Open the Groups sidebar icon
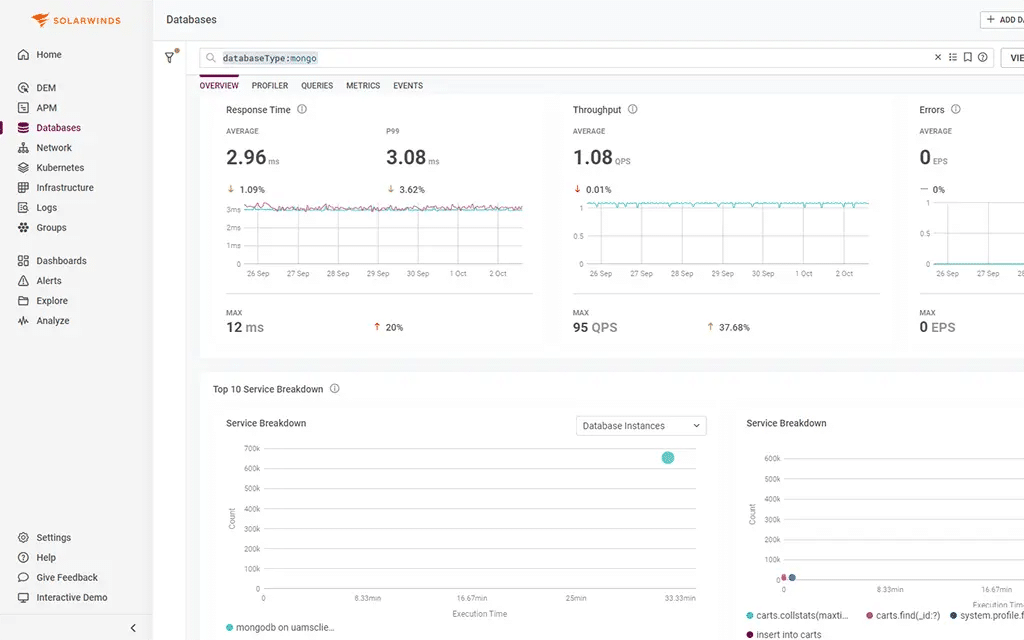The width and height of the screenshot is (1024, 640). tap(24, 227)
